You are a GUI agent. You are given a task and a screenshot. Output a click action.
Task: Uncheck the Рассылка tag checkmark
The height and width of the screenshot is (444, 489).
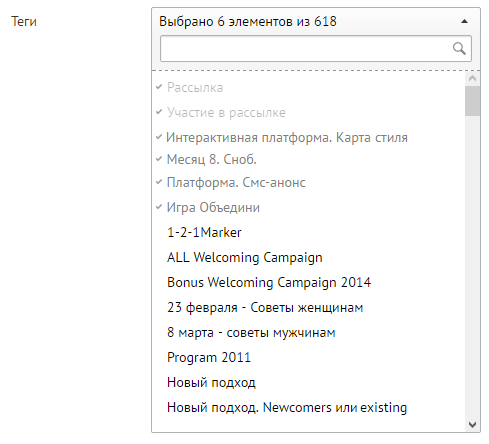(x=159, y=87)
